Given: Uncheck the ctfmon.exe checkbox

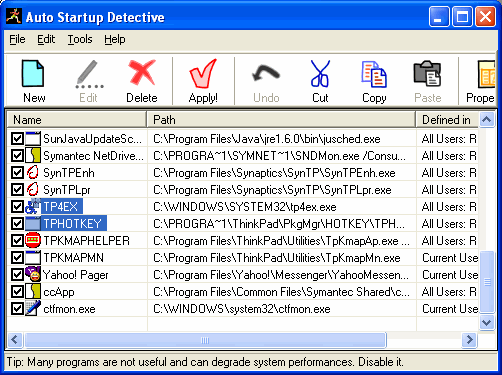Looking at the screenshot, I should pyautogui.click(x=17, y=308).
